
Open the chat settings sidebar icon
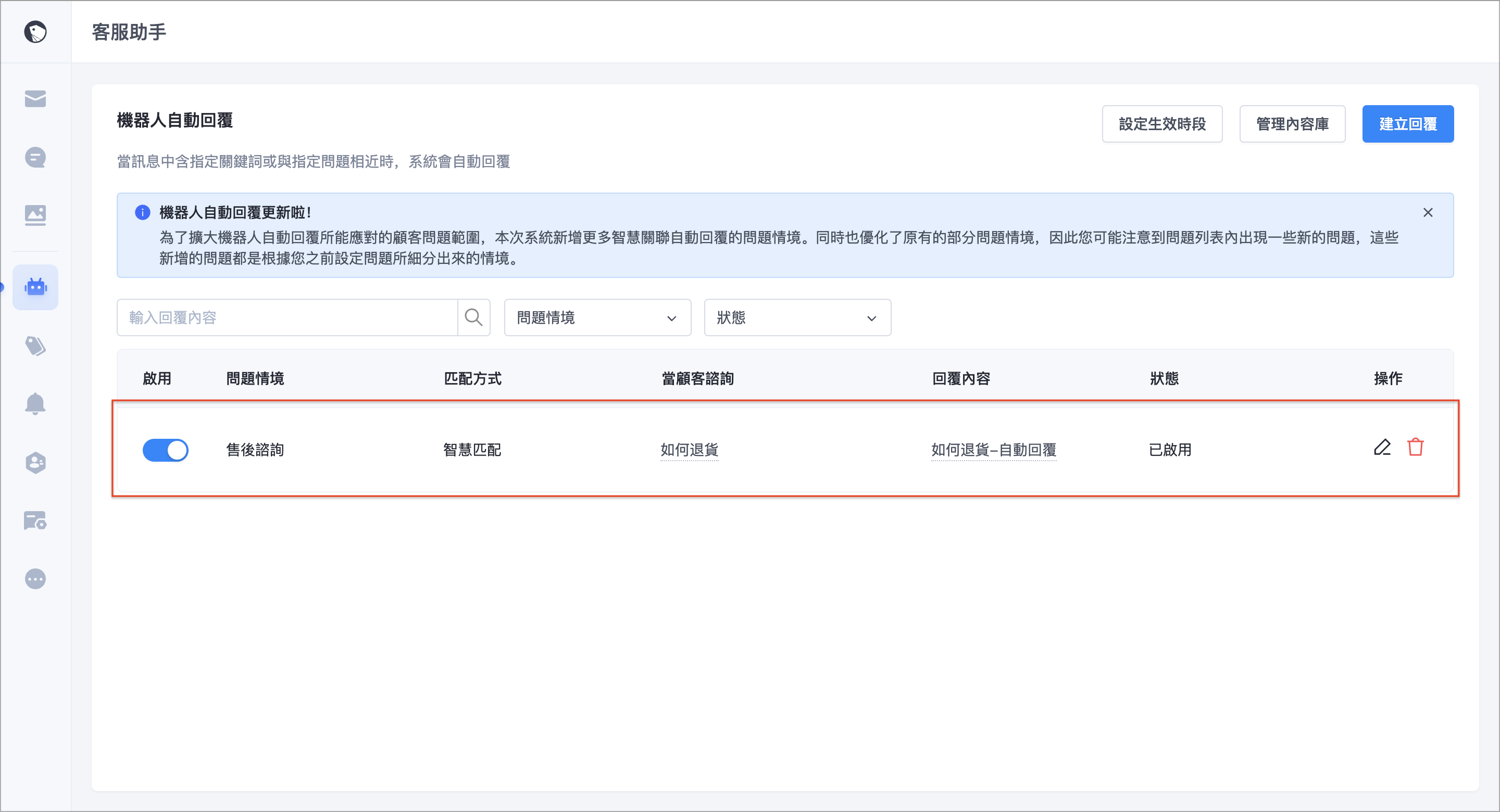coord(35,521)
